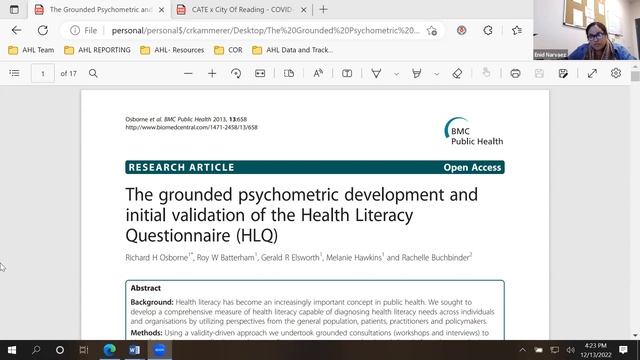This screenshot has height=360, width=640.
Task: Open the red extension icon
Action: pos(462,30)
